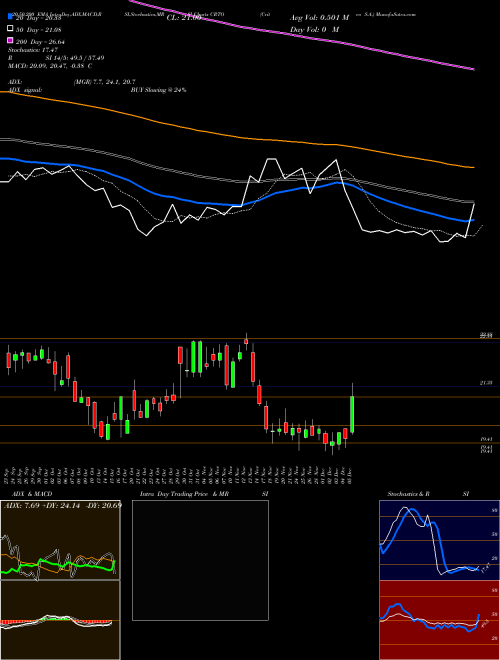Open the blue Stochastics chart panel
The width and height of the screenshot is (500, 660).
(439, 540)
